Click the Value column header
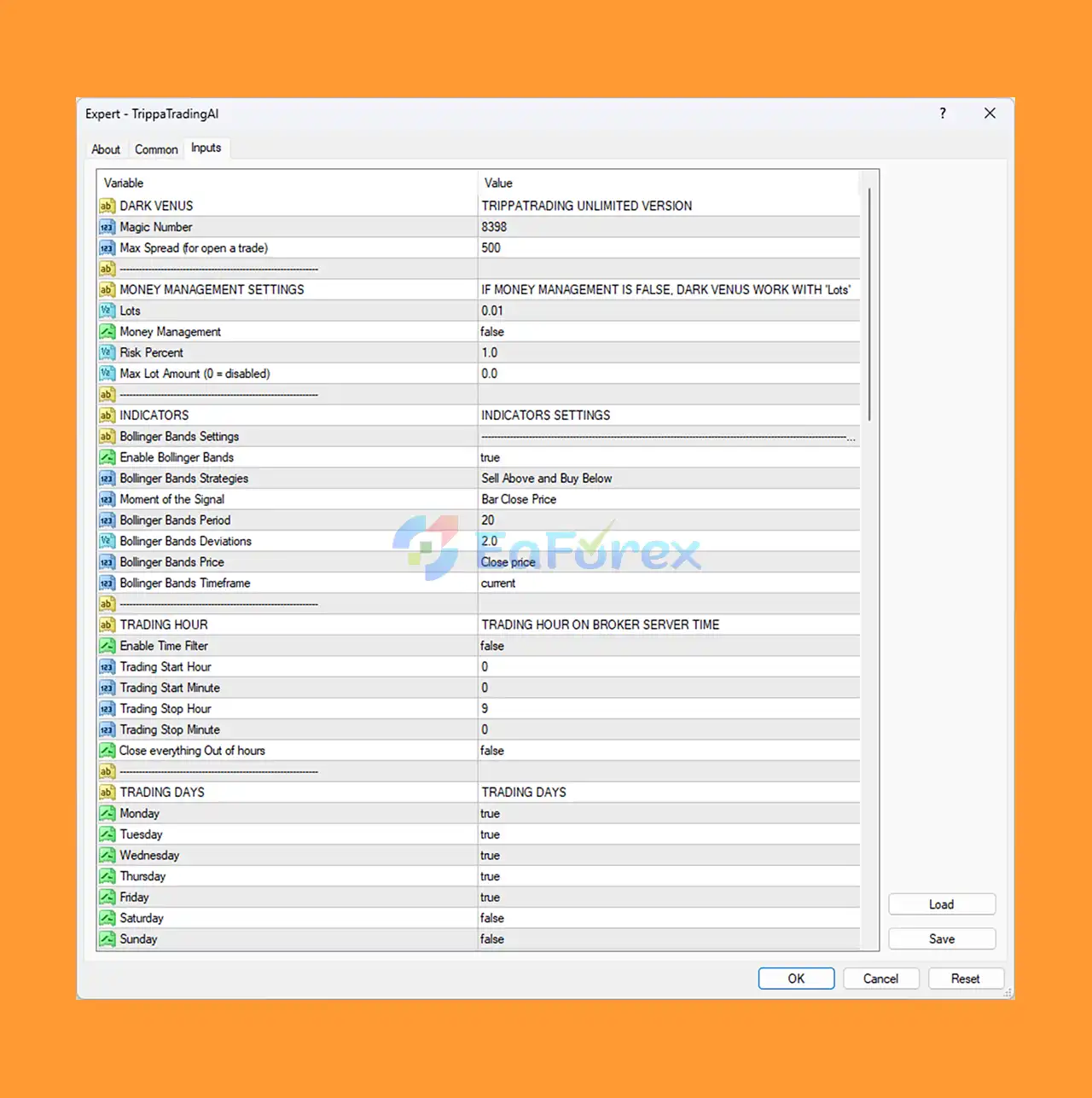The height and width of the screenshot is (1098, 1092). pos(669,183)
